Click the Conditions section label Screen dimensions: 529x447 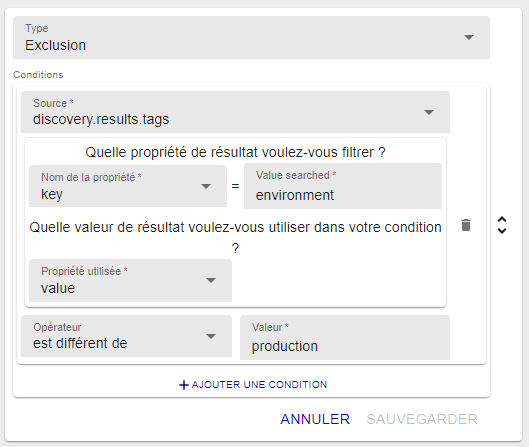38,75
